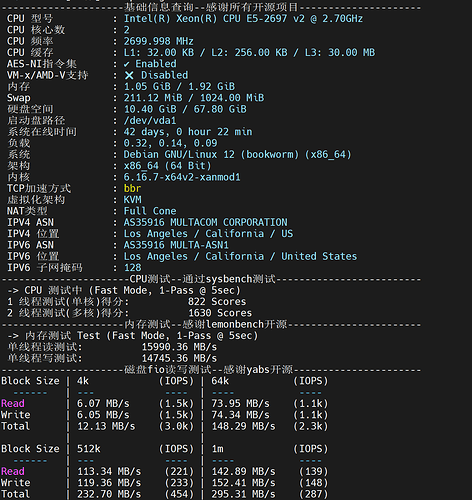Click the 'IPV4 ASN' row label

tap(30, 223)
